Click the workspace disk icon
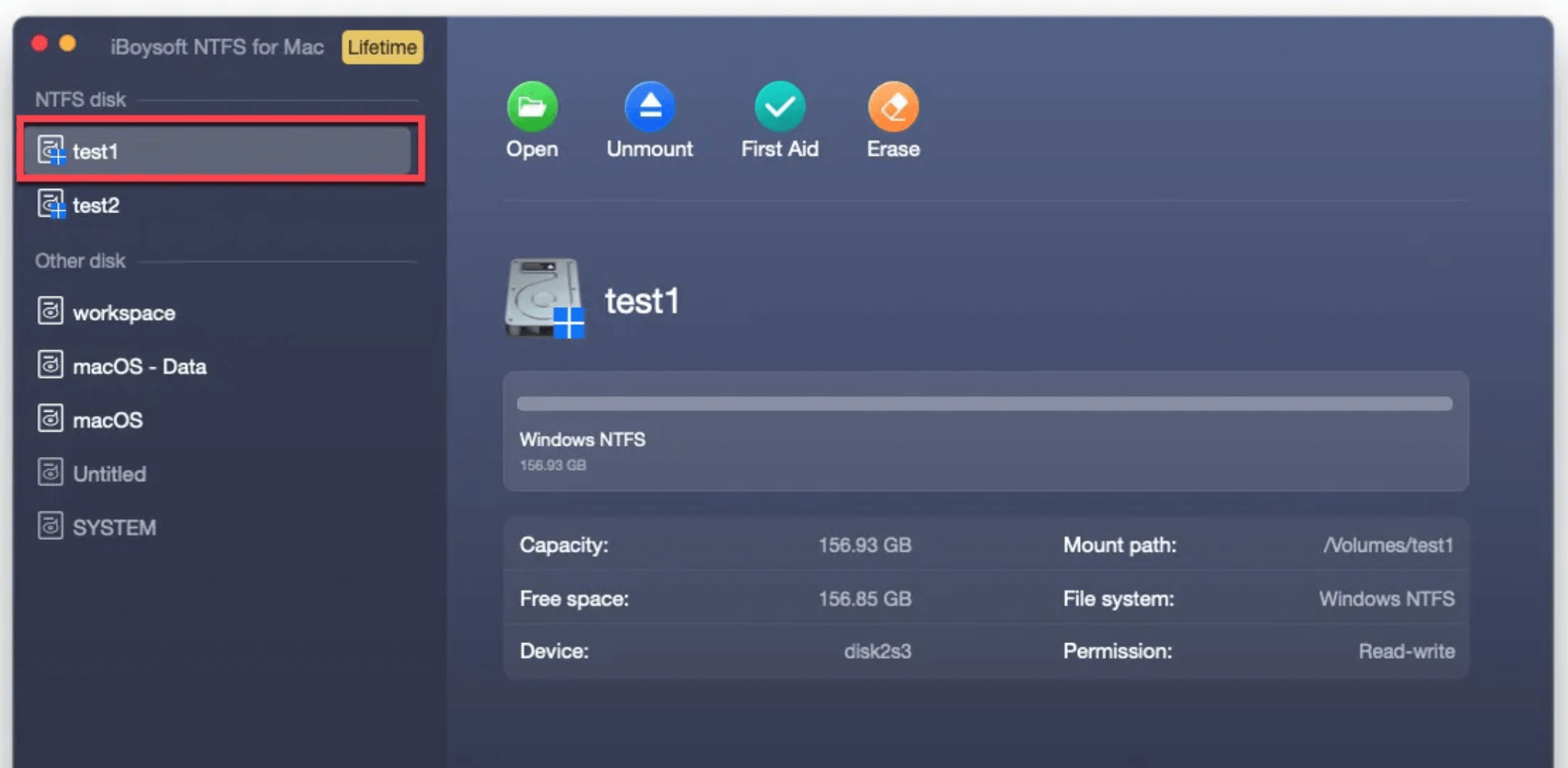The height and width of the screenshot is (768, 1568). [50, 312]
